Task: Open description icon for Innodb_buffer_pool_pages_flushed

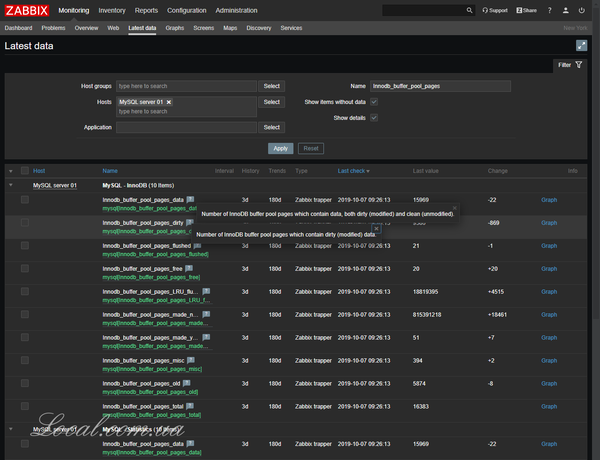Action: click(197, 245)
